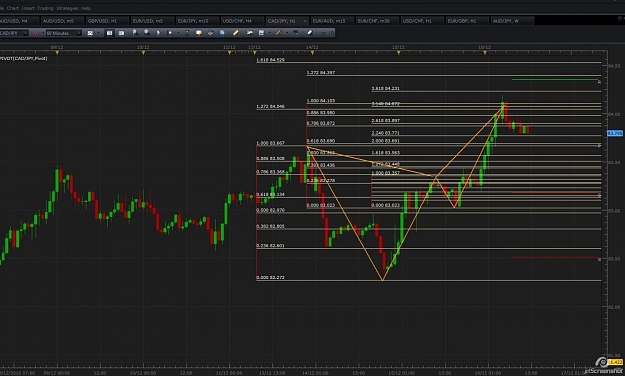Screen dimensions: 625x376
Task: Click the 1.000 83.667 Fibonacci level label
Action: coord(271,143)
